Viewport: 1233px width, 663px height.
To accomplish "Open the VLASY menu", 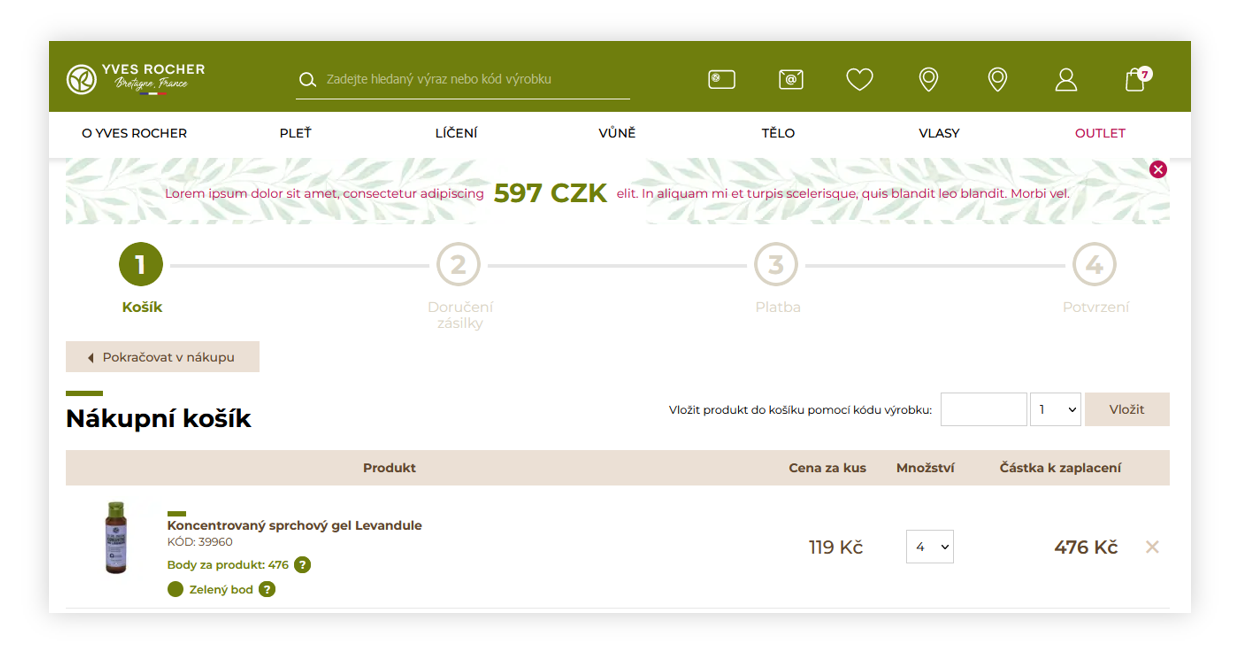I will (939, 133).
